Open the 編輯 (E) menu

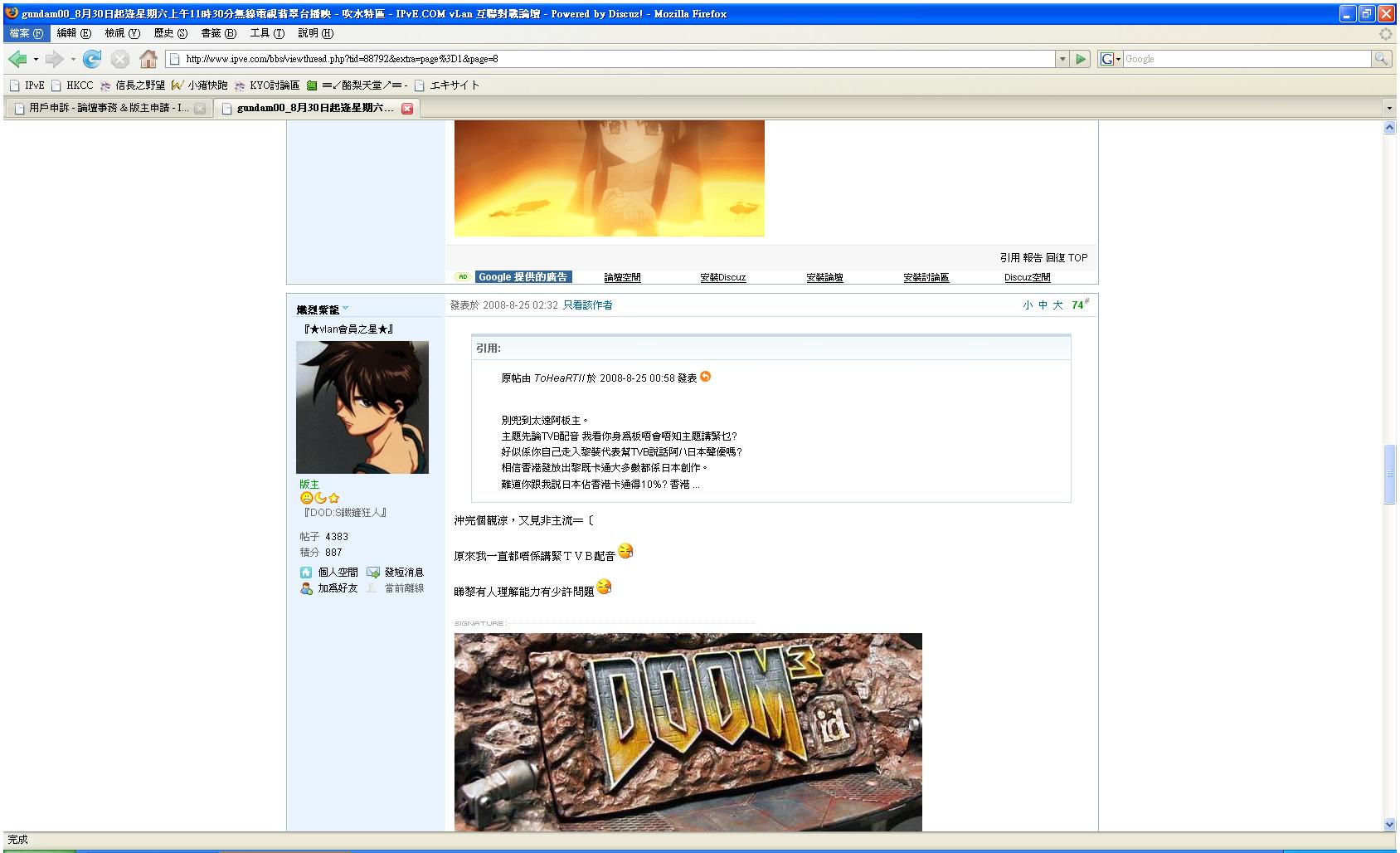pos(74,33)
